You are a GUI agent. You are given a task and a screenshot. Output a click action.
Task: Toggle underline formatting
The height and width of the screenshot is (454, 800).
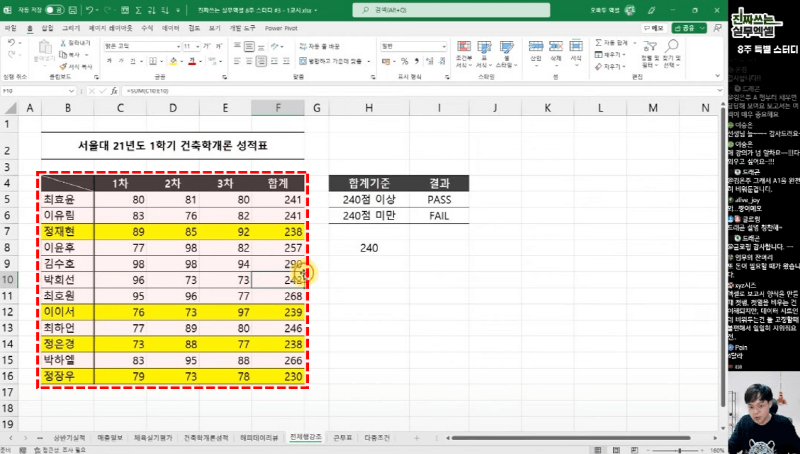pyautogui.click(x=133, y=61)
